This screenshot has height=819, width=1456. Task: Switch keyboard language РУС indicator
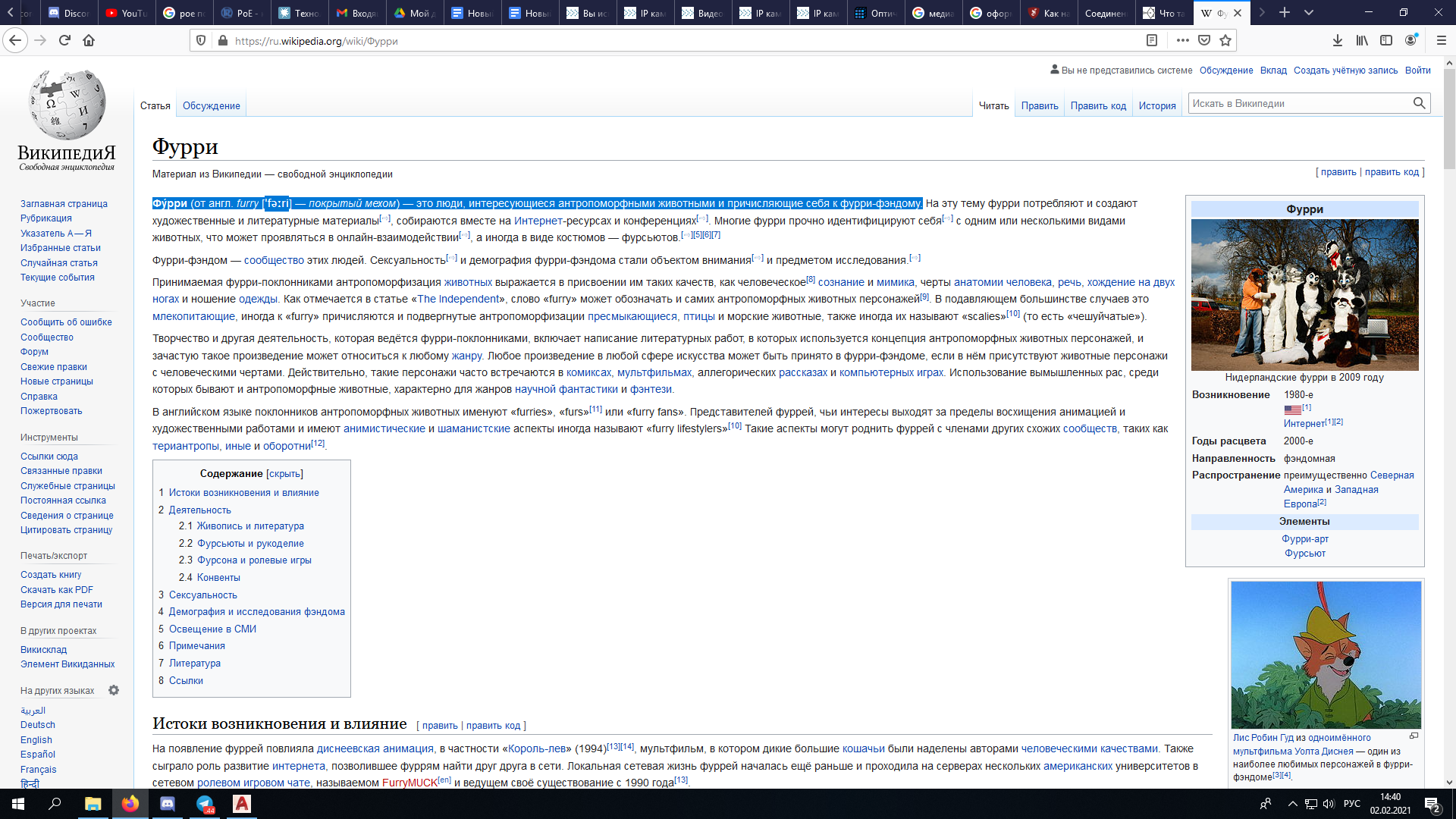pos(1351,804)
